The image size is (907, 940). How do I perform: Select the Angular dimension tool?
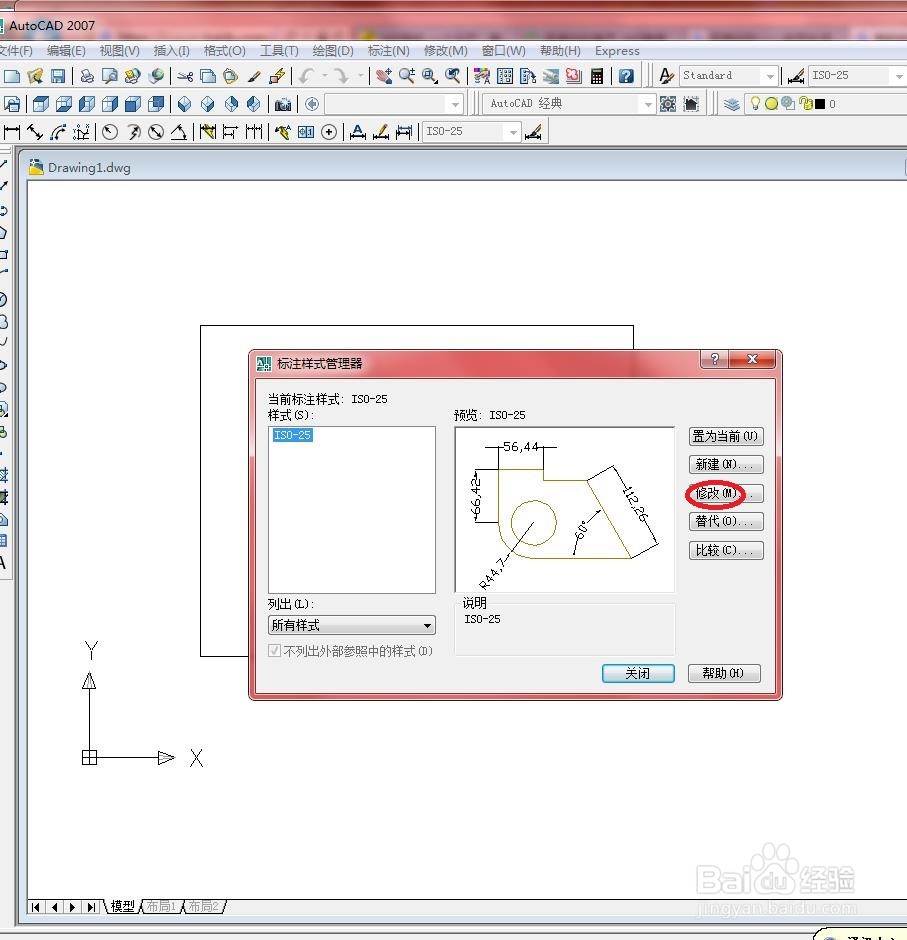pyautogui.click(x=179, y=132)
